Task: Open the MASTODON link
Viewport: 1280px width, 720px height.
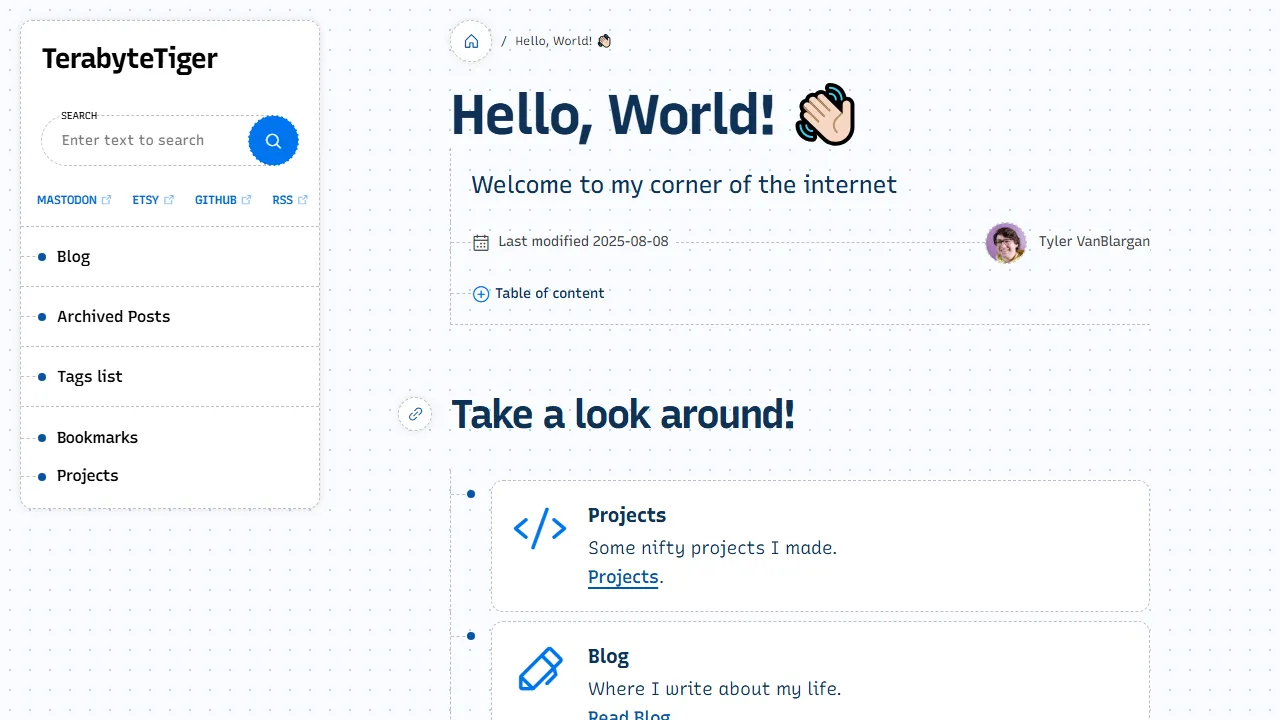Action: pyautogui.click(x=66, y=199)
